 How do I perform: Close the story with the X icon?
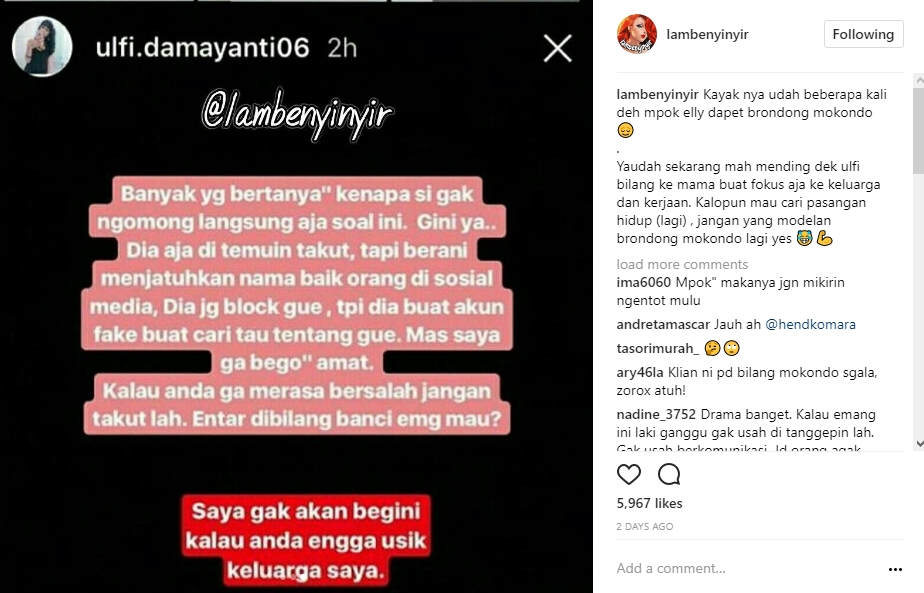coord(557,48)
